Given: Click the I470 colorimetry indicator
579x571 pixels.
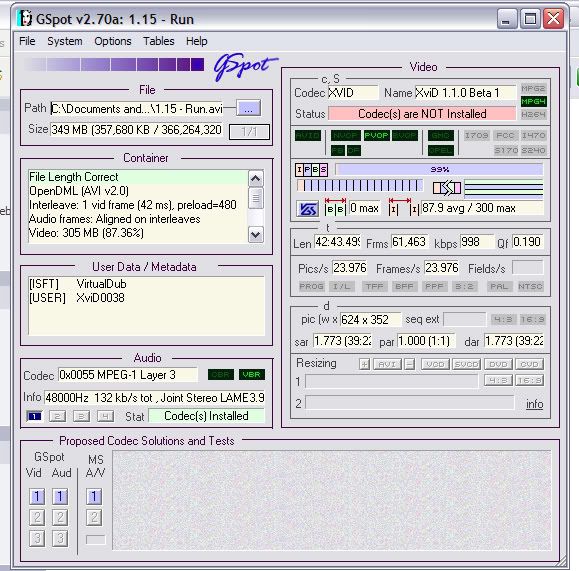Looking at the screenshot, I should (x=533, y=136).
